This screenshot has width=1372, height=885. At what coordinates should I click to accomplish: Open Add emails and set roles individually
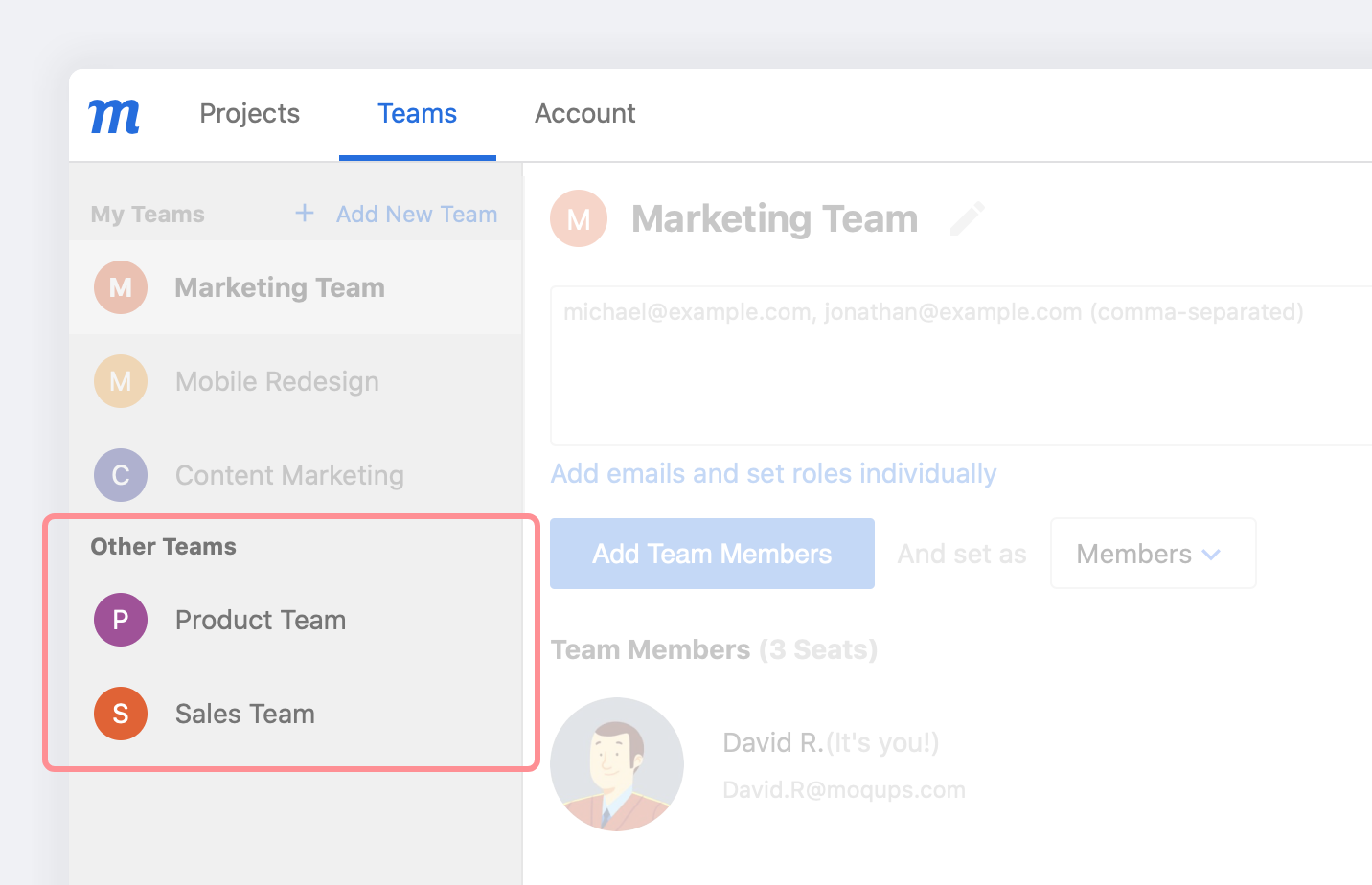click(x=773, y=472)
